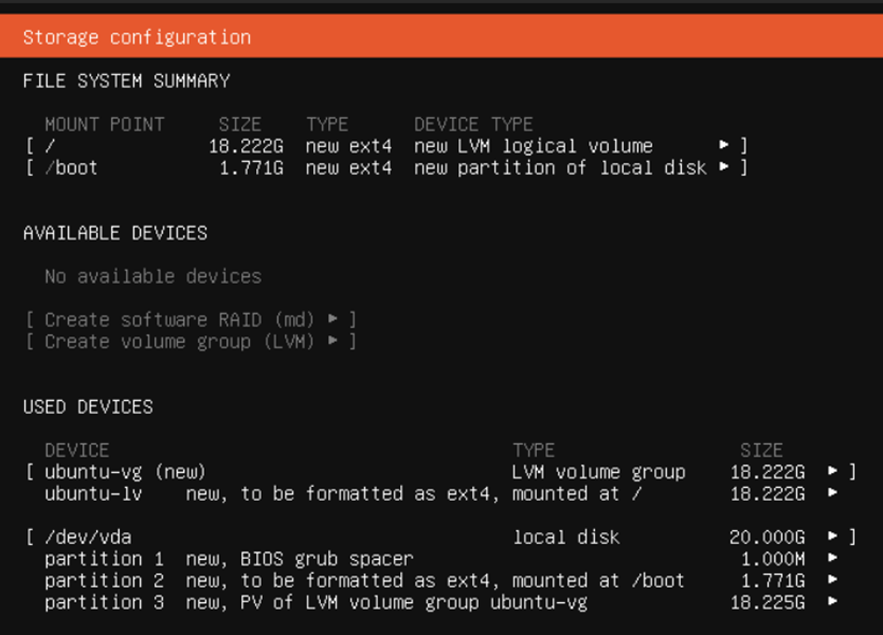
Task: Select the / mount point entry
Action: click(x=386, y=146)
